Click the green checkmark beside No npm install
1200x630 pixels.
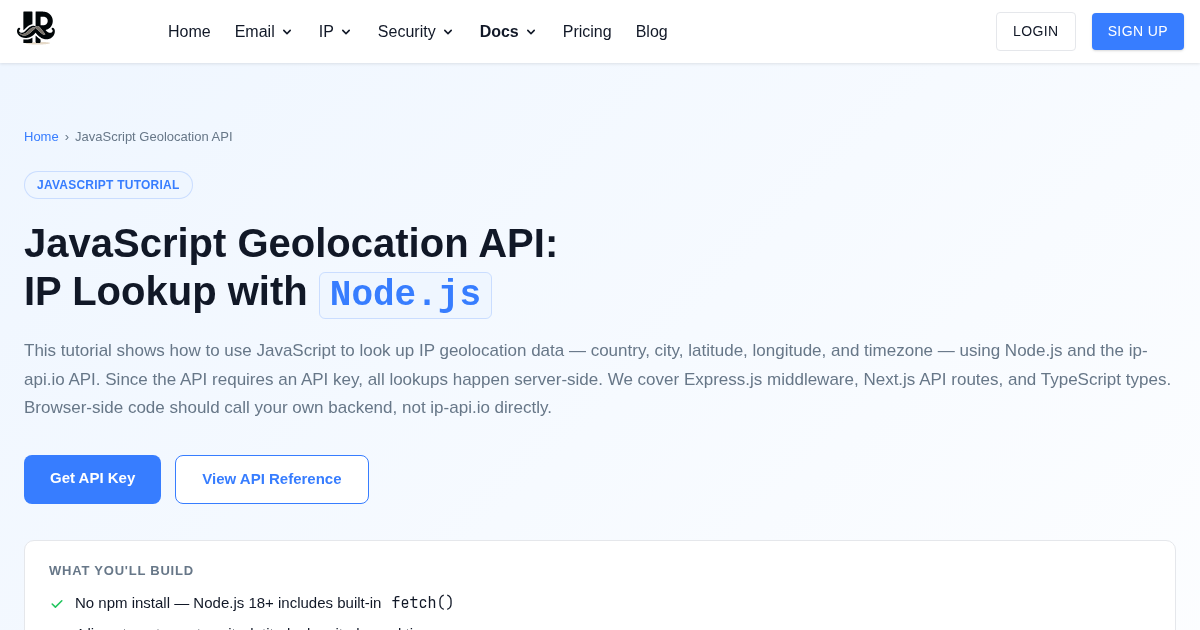click(57, 604)
